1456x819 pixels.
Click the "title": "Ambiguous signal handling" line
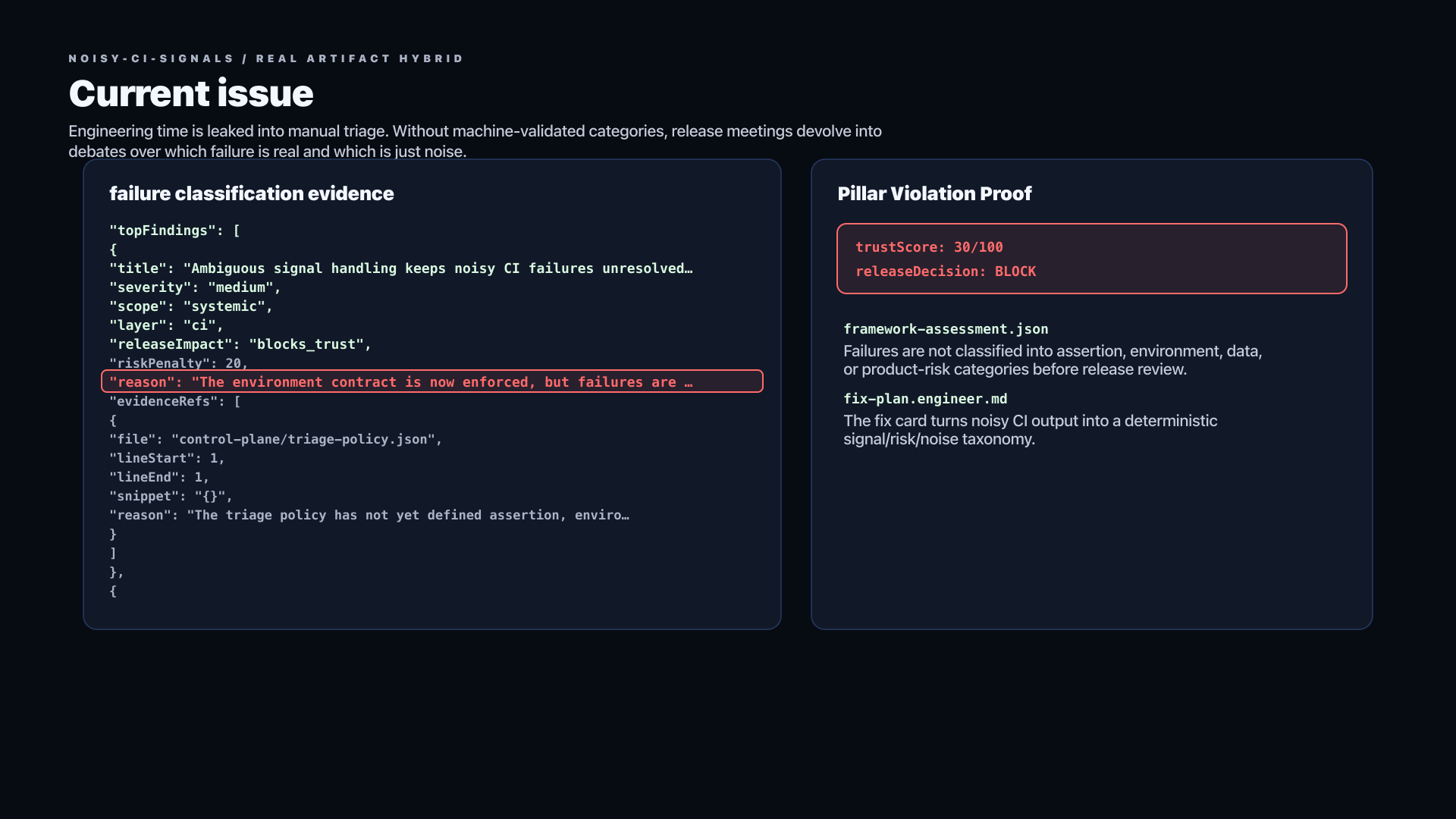401,268
